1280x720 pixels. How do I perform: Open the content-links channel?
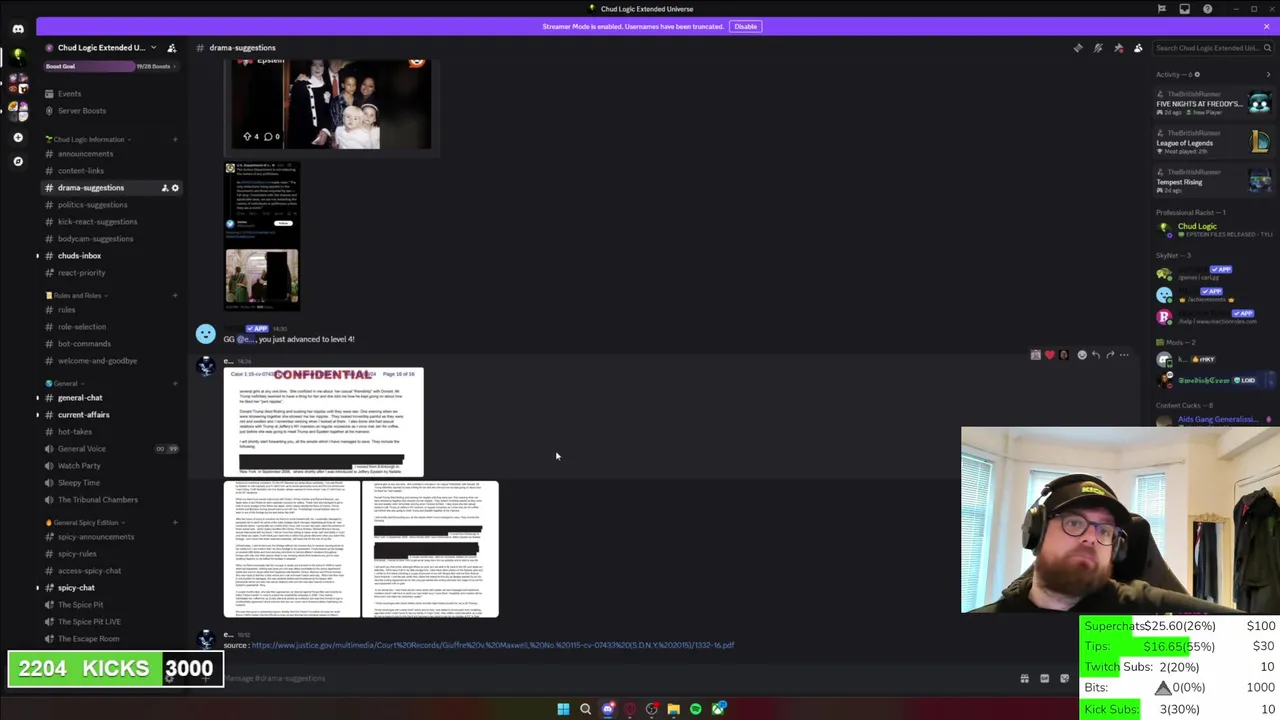point(110,171)
